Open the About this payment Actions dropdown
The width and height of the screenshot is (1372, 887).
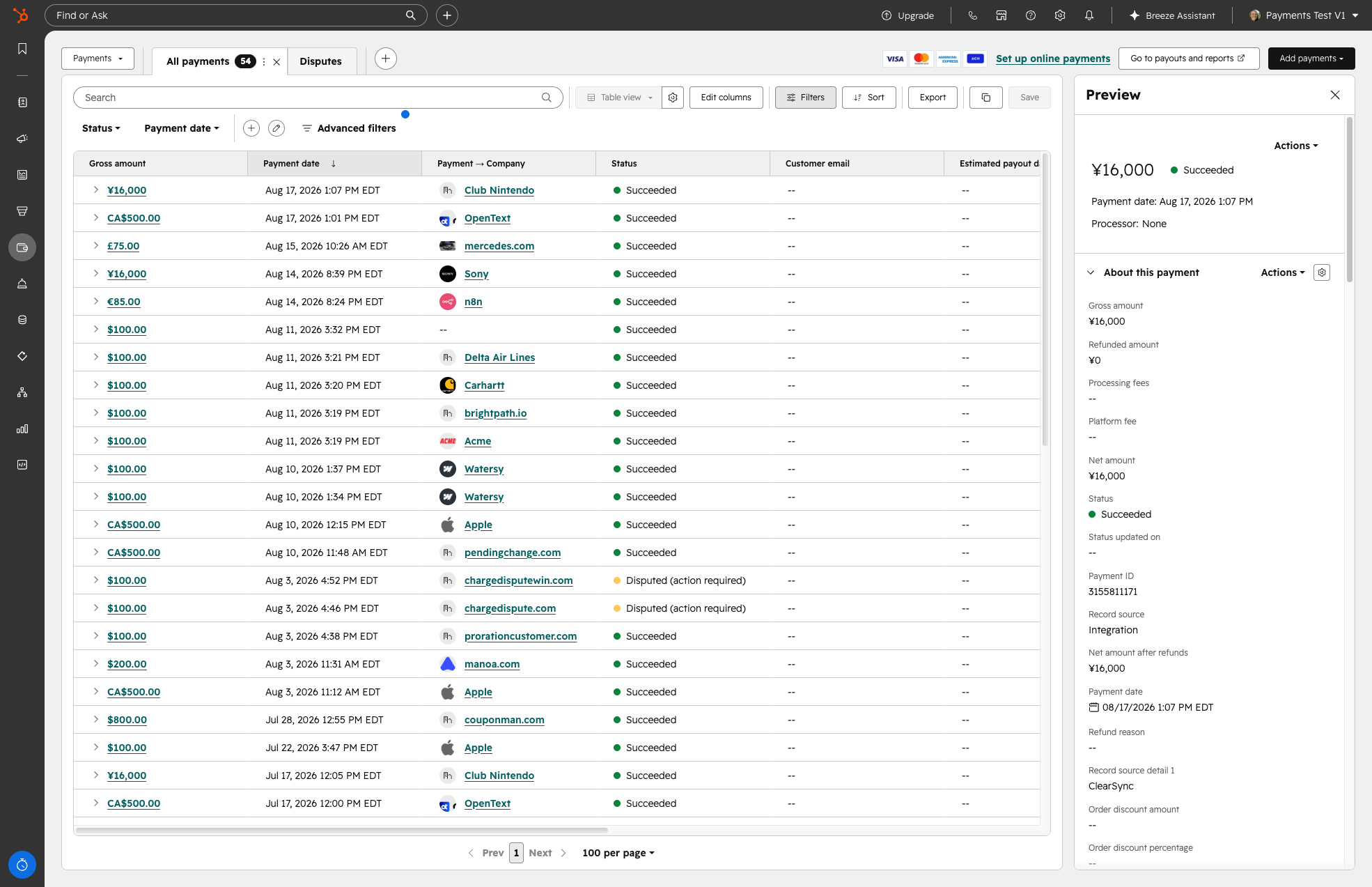tap(1283, 272)
